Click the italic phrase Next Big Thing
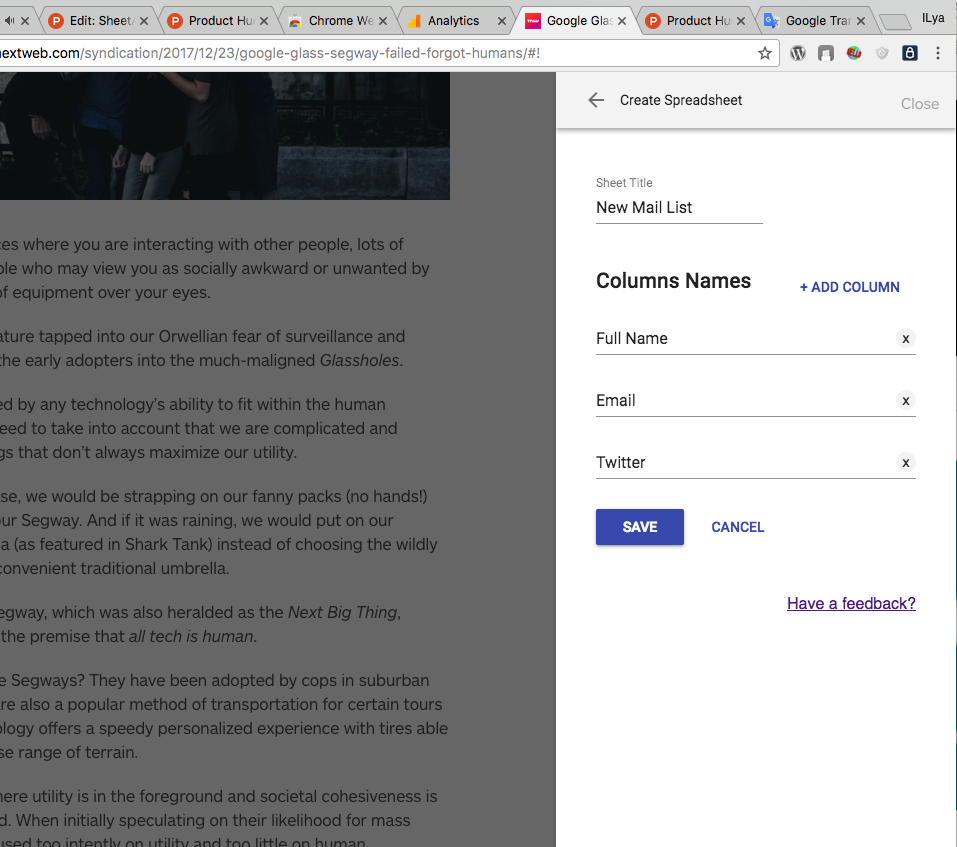Image resolution: width=957 pixels, height=847 pixels. [342, 613]
